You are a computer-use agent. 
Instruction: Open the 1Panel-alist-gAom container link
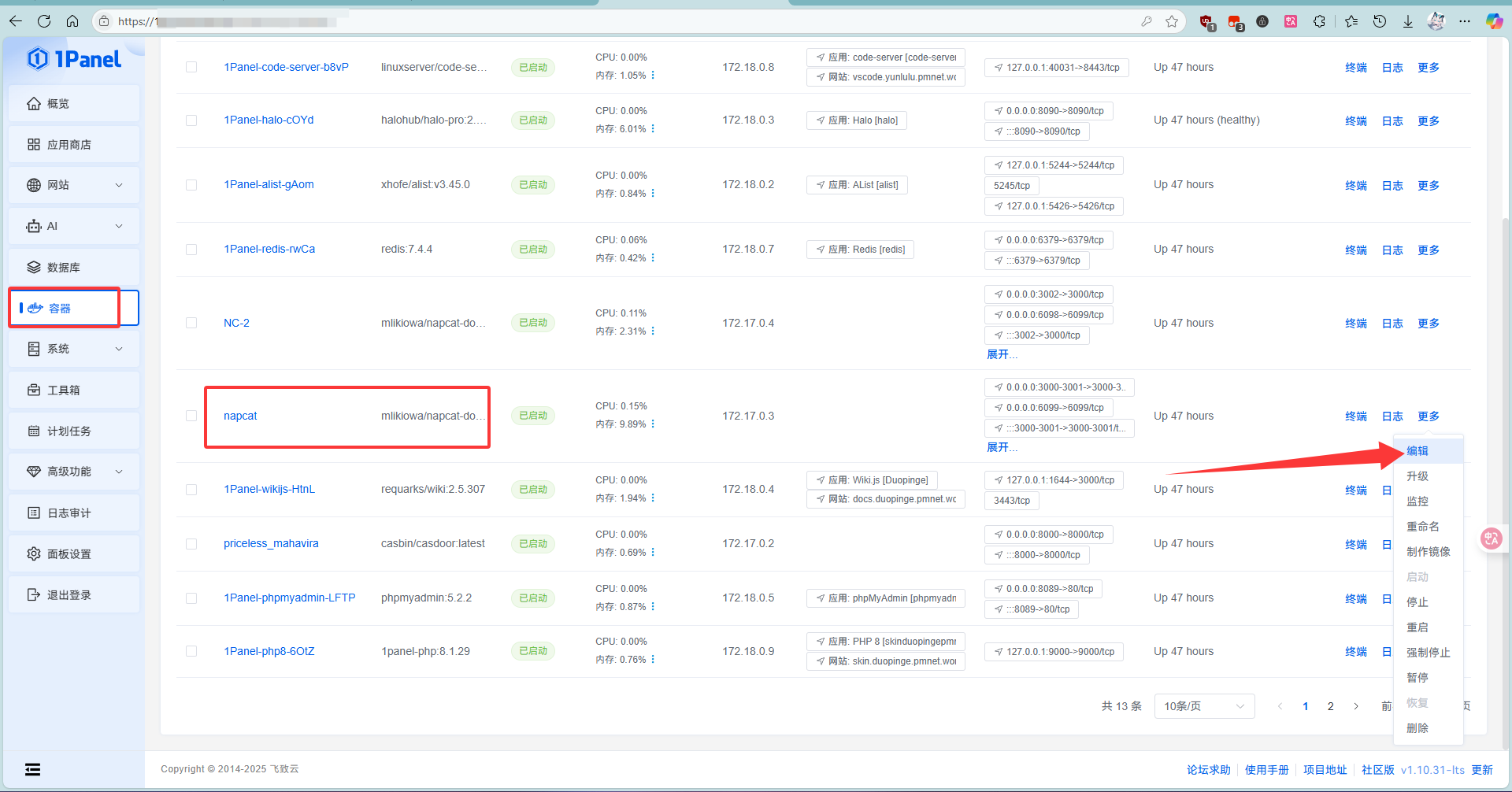coord(269,185)
